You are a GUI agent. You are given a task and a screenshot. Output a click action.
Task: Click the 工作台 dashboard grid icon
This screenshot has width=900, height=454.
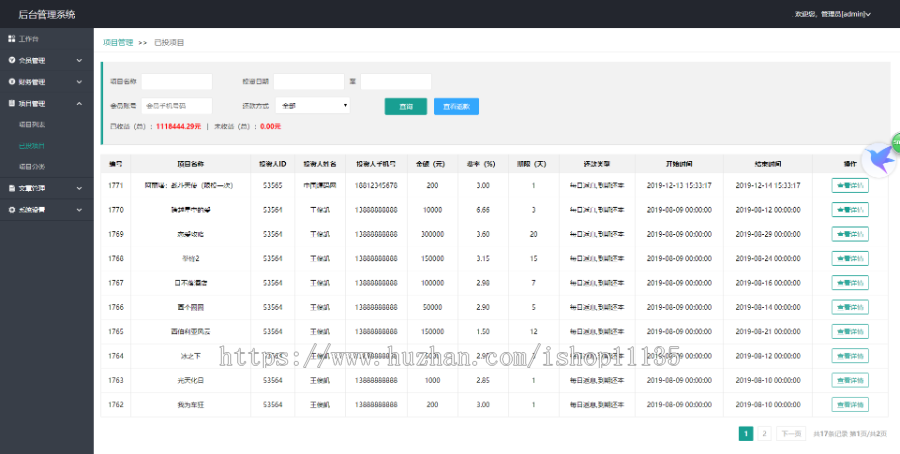(x=11, y=38)
